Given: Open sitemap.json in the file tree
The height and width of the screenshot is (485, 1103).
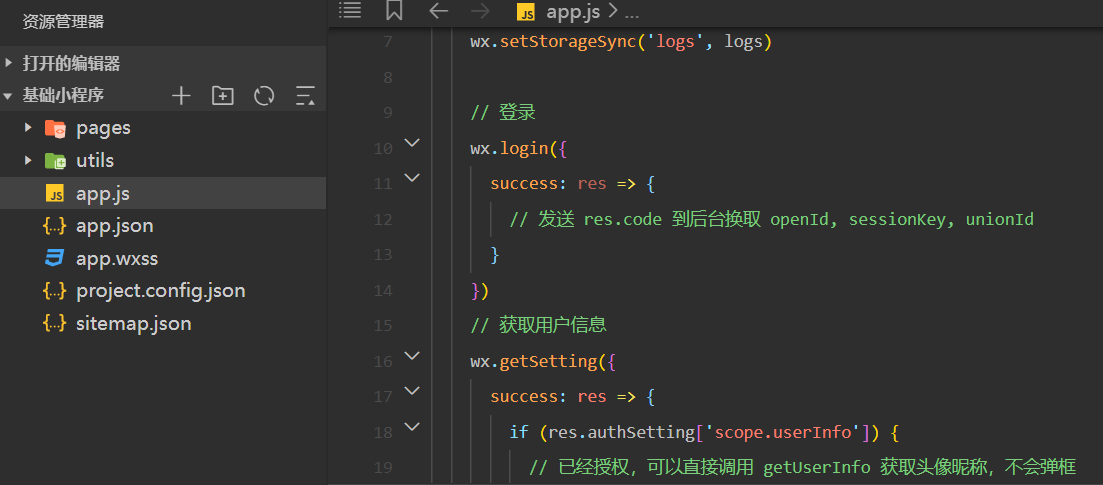Looking at the screenshot, I should pos(163,323).
